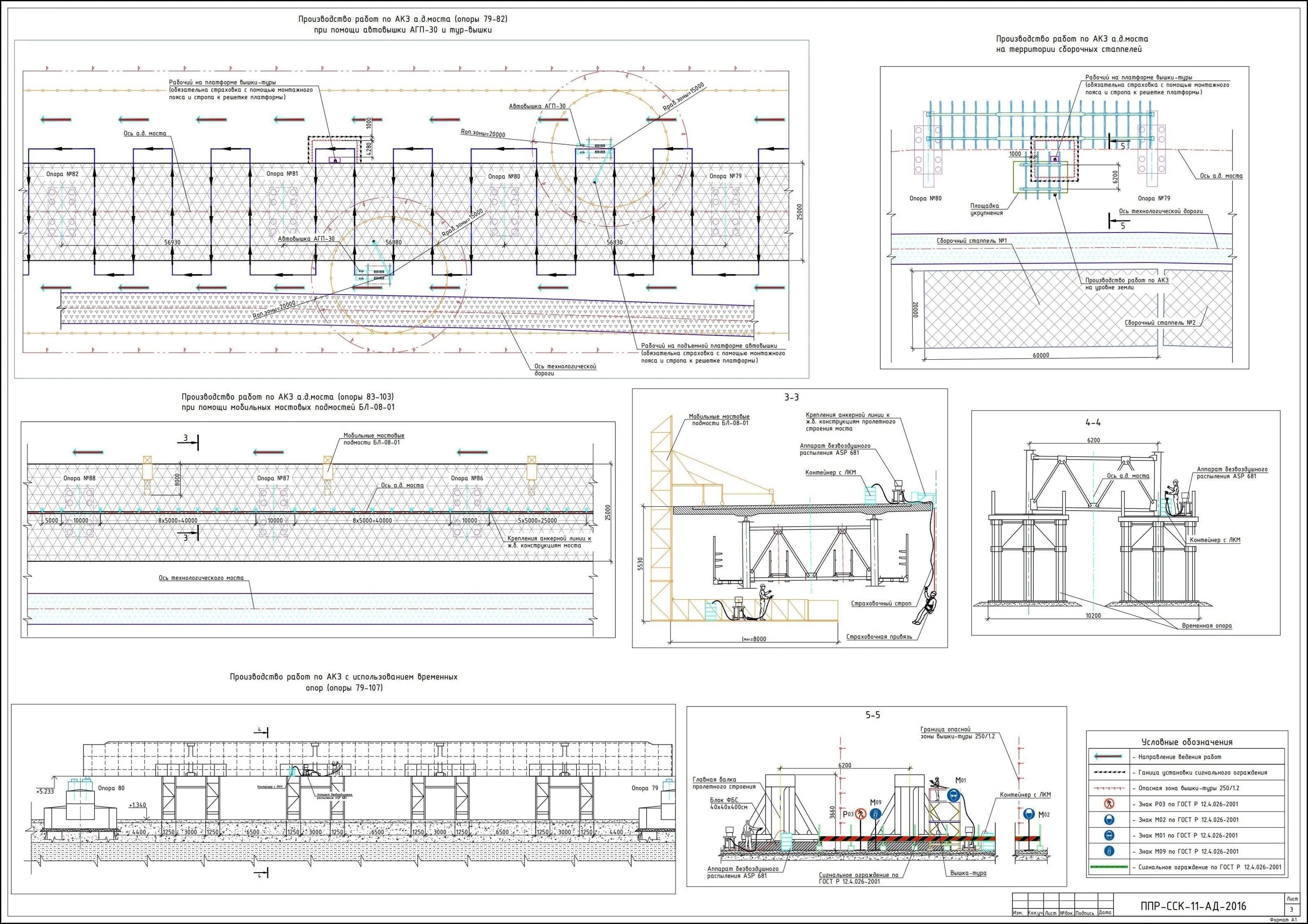
Task: Select the 'Страховочная привязь' label
Action: (879, 636)
